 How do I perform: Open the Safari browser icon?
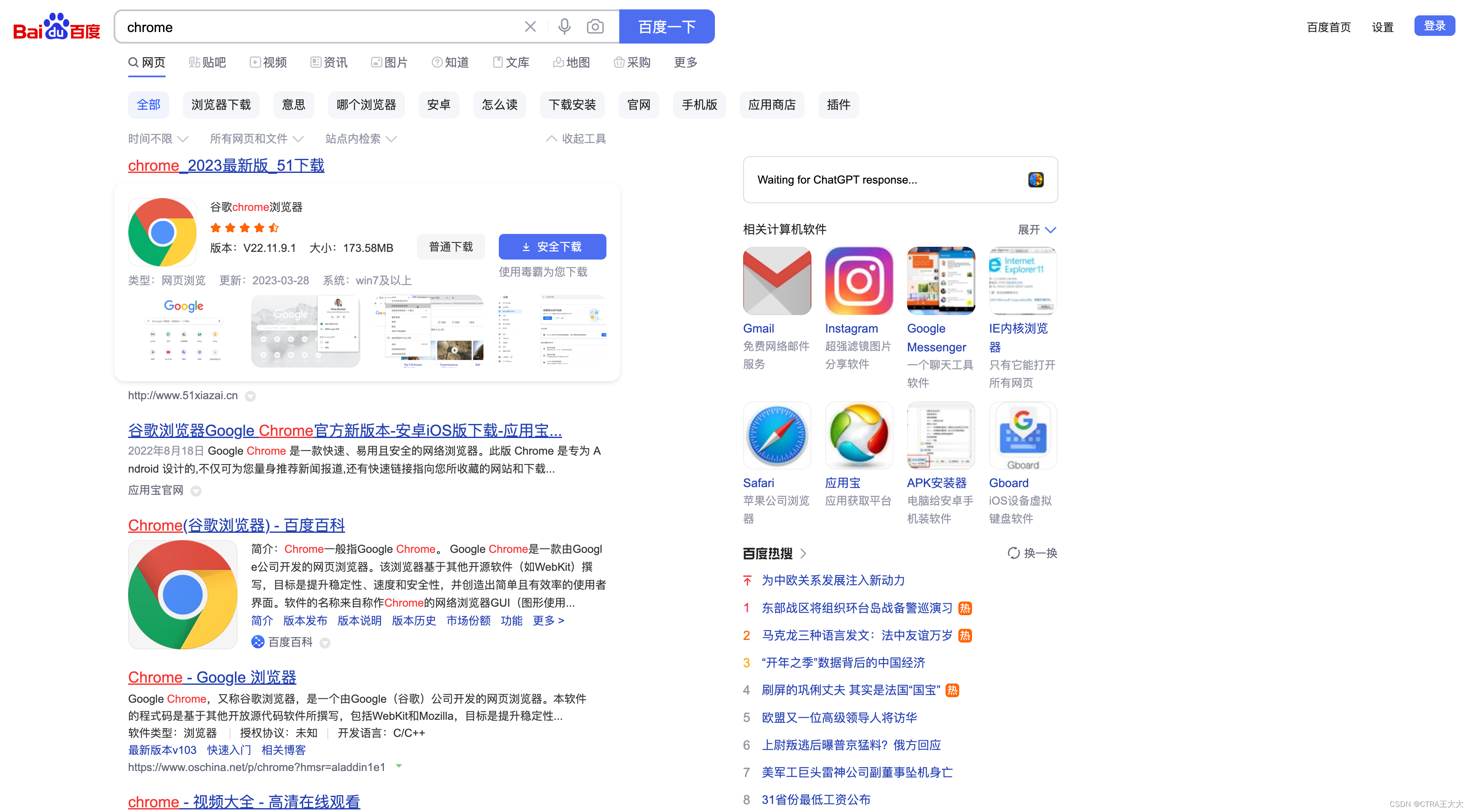point(777,435)
